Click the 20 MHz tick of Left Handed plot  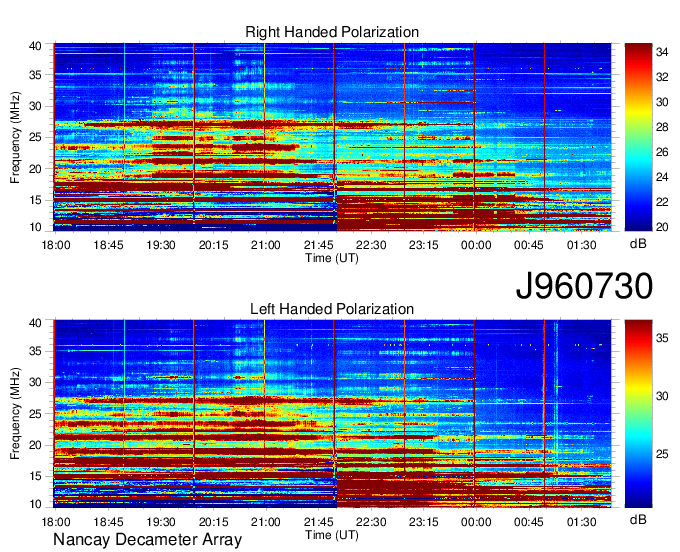click(x=35, y=445)
